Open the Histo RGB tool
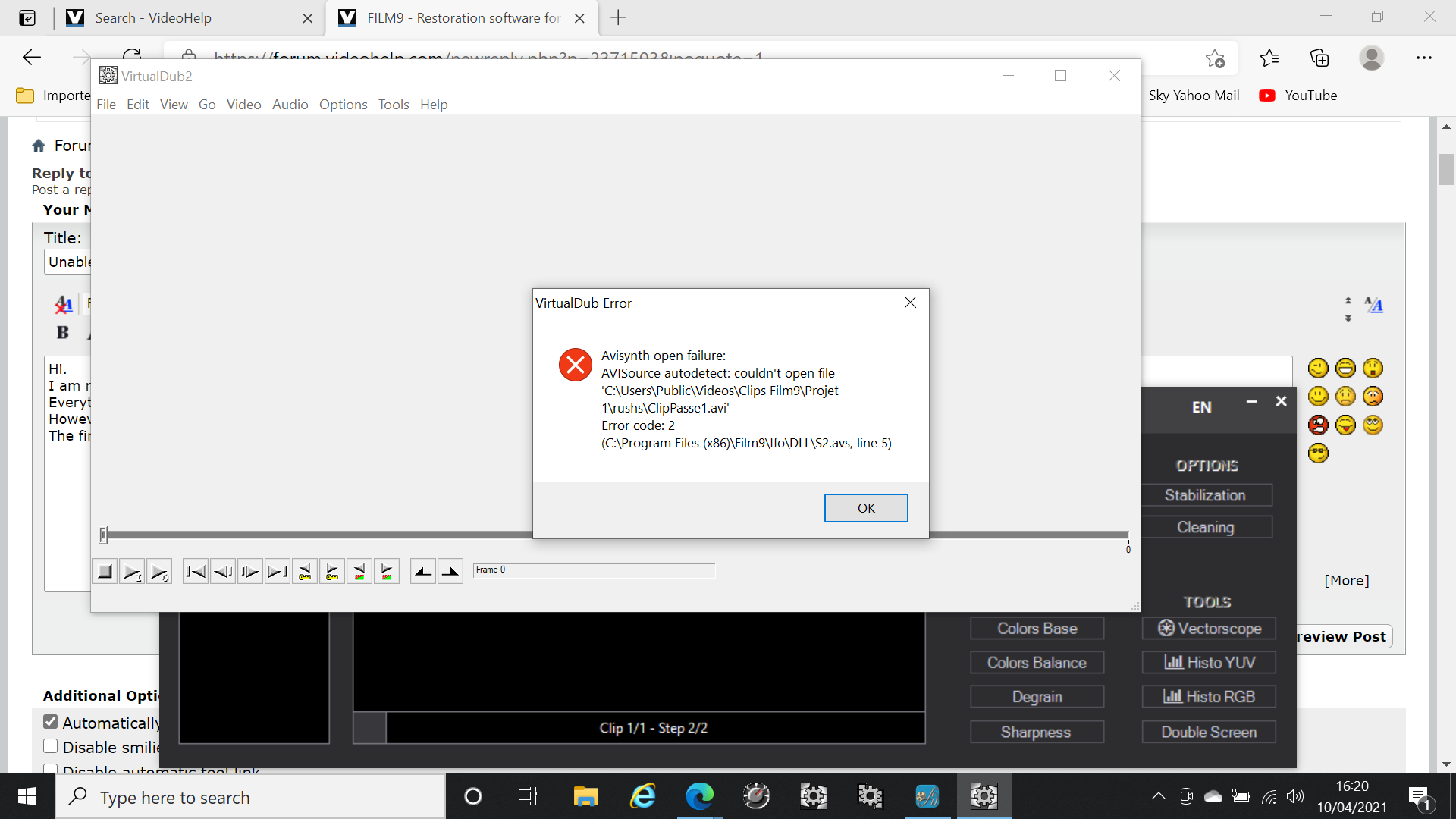 pos(1209,696)
